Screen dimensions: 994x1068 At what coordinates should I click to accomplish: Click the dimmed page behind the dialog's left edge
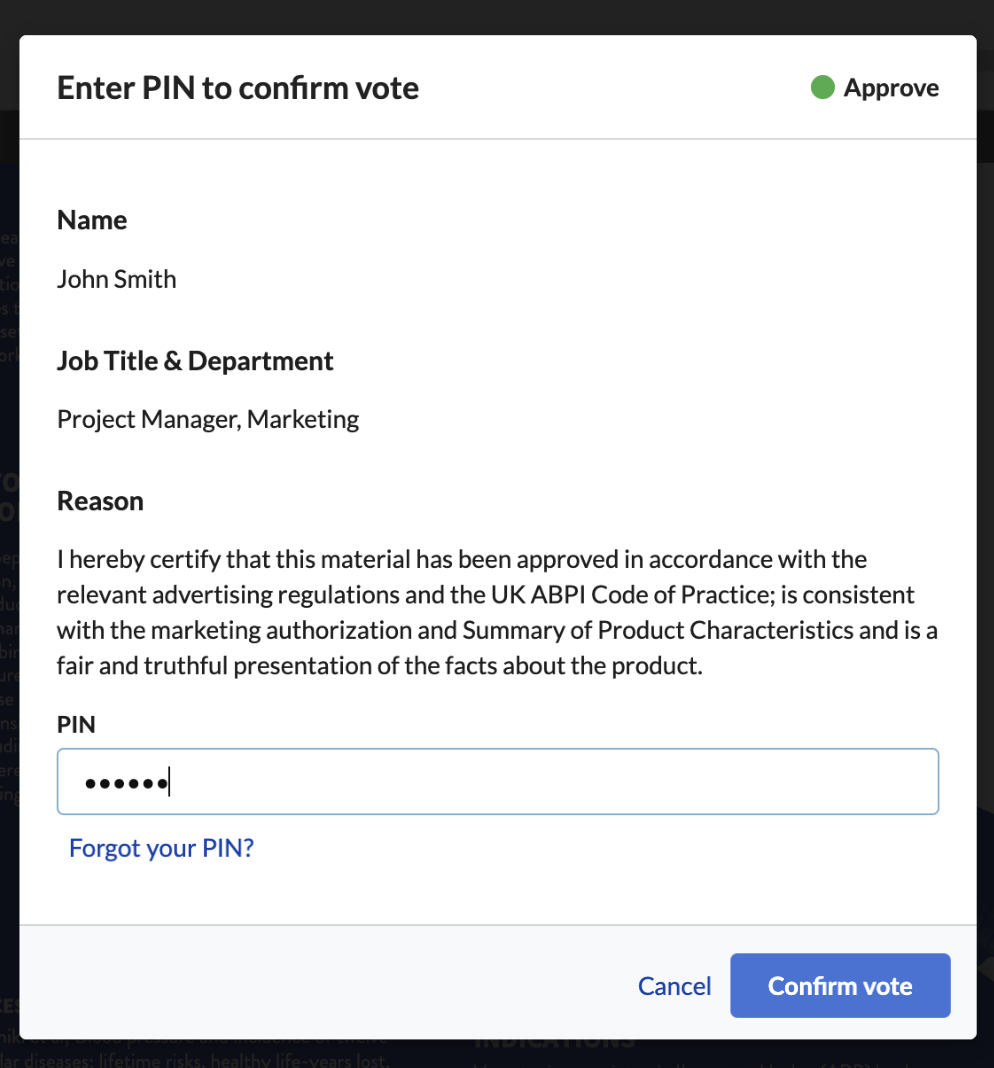pos(9,545)
